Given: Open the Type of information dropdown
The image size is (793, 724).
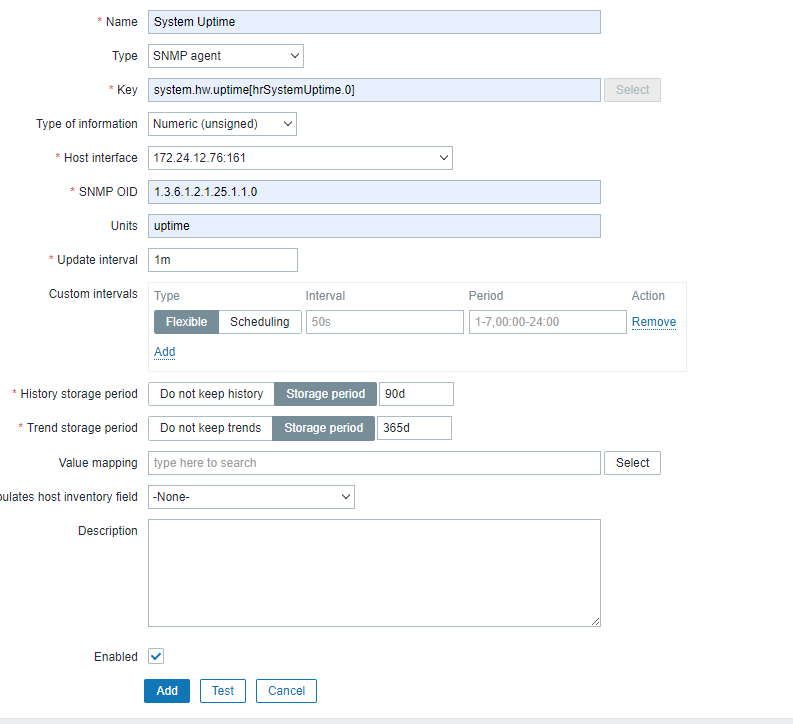Looking at the screenshot, I should [222, 124].
